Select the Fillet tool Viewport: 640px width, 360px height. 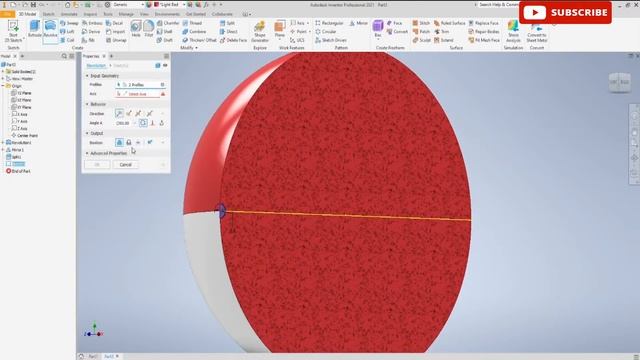[x=149, y=29]
